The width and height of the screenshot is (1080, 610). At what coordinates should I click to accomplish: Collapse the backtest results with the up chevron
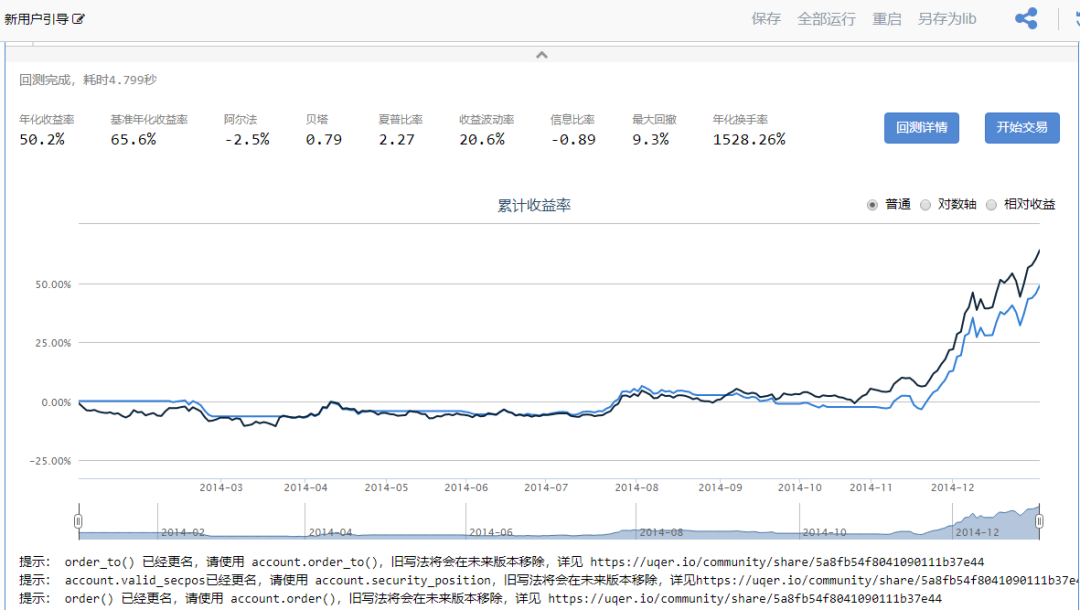(x=541, y=56)
